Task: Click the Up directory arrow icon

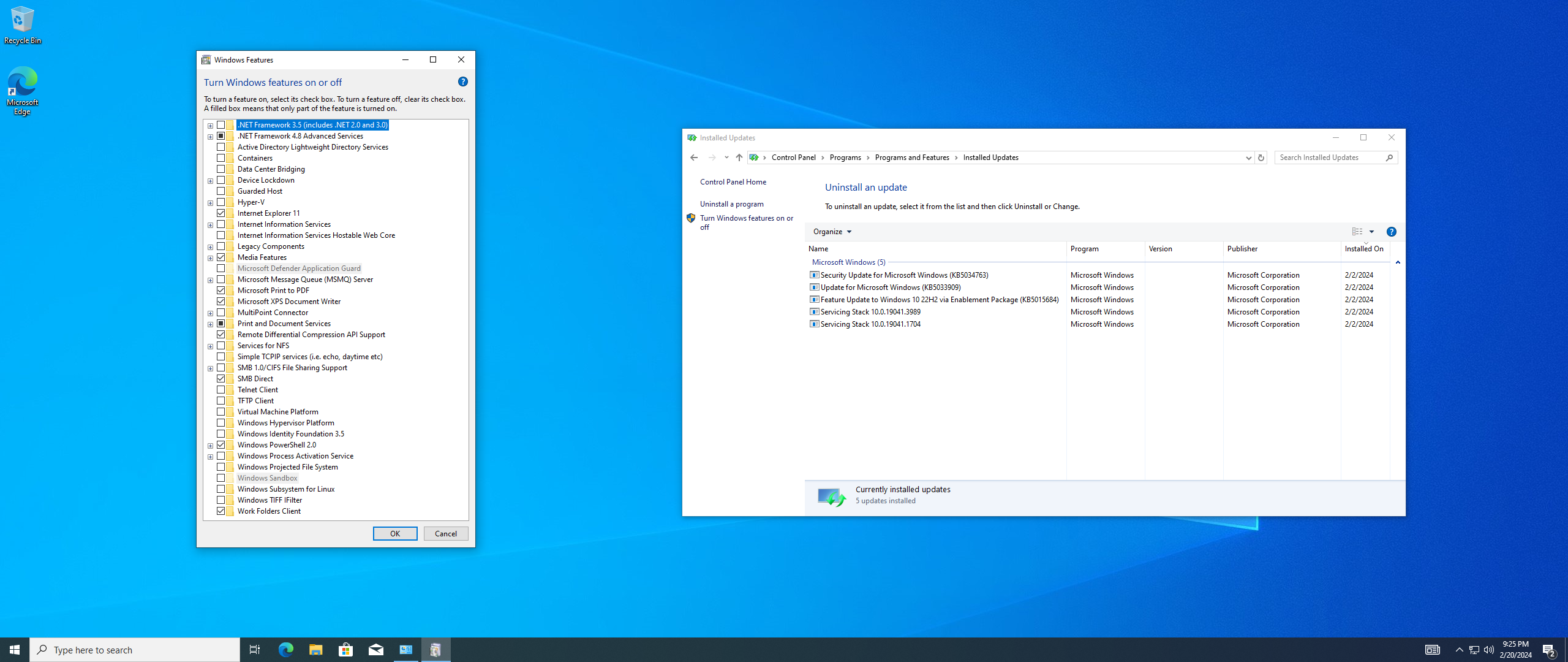Action: [x=739, y=158]
